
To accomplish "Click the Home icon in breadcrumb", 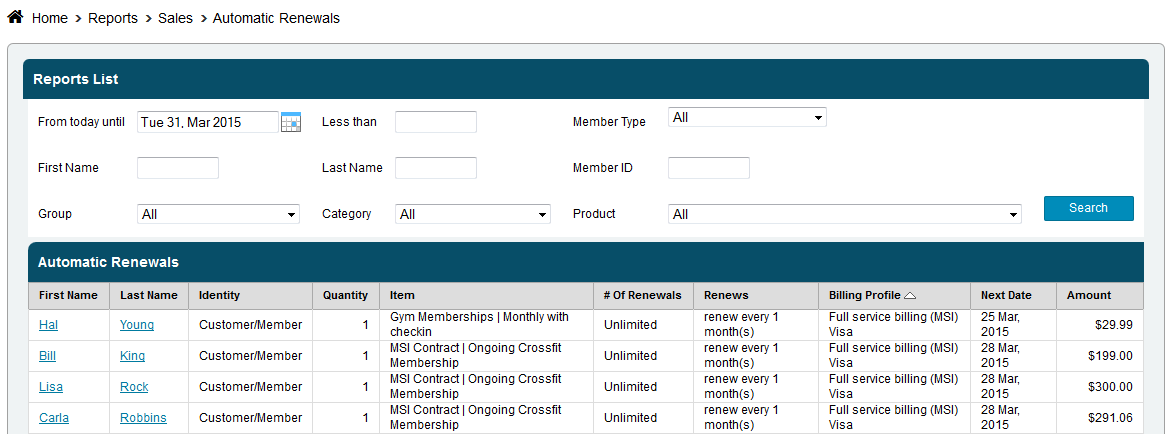I will tap(15, 18).
